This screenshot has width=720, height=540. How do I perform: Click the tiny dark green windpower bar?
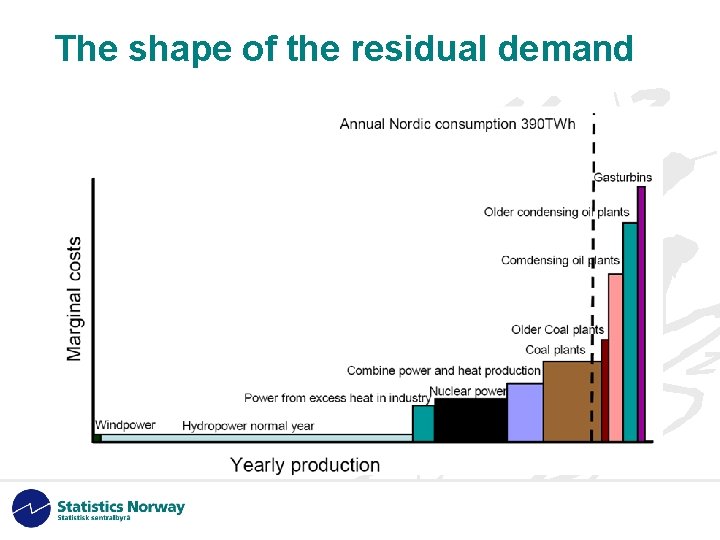(98, 438)
